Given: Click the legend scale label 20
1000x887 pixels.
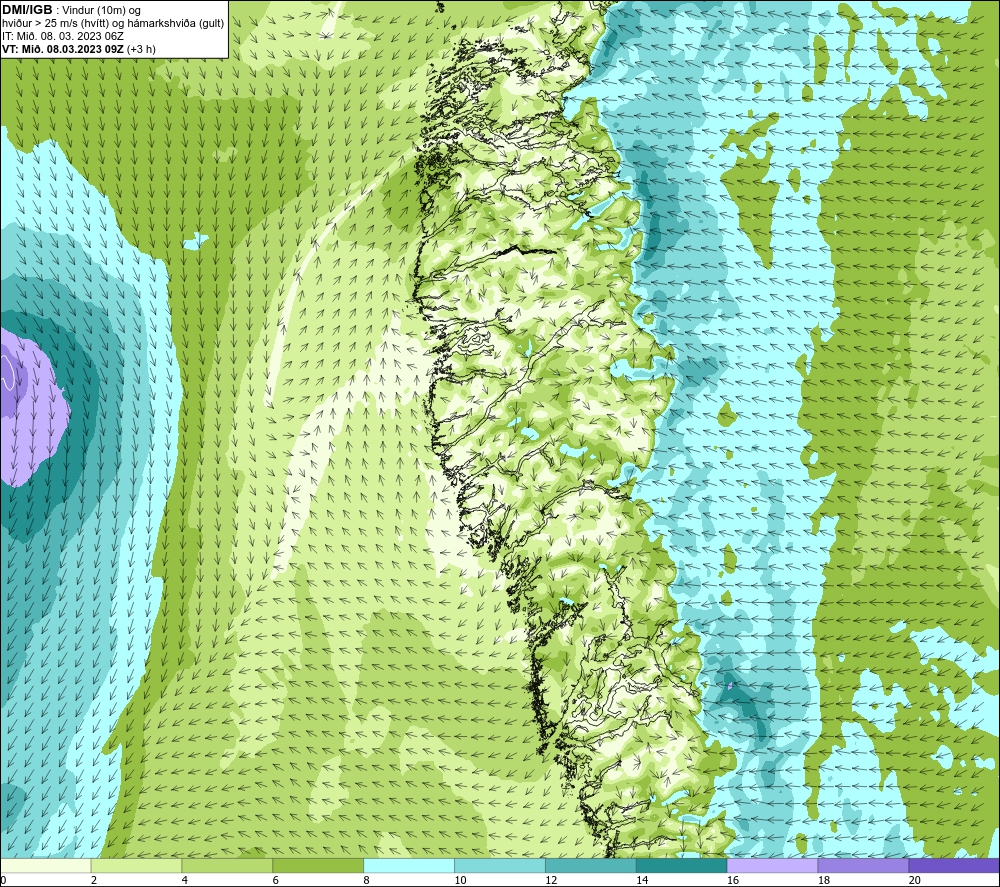Looking at the screenshot, I should point(915,881).
